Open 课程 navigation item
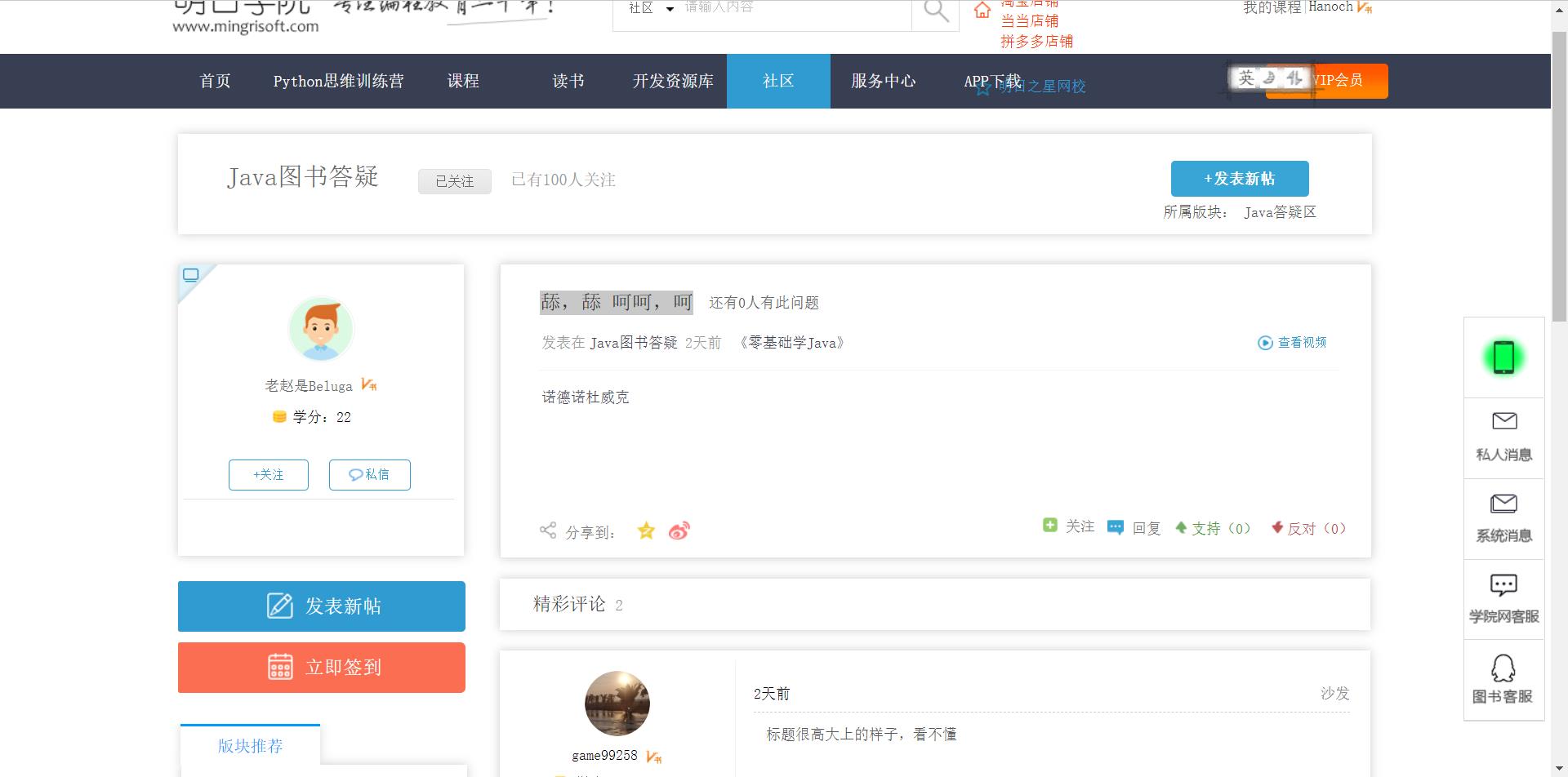The height and width of the screenshot is (777, 1568). click(x=463, y=81)
